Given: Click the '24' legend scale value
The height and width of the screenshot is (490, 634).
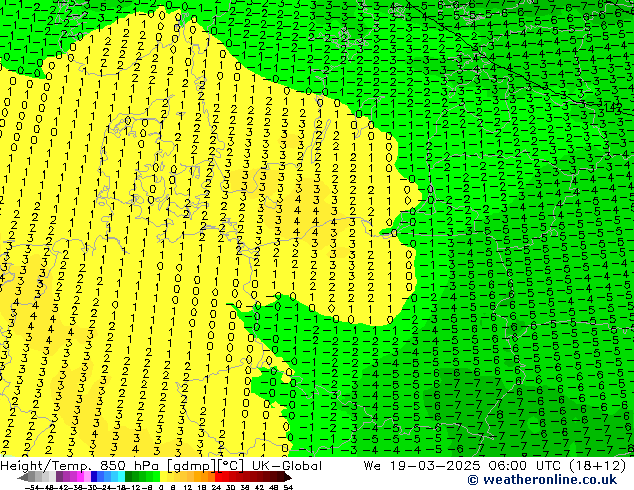Looking at the screenshot, I should (216, 487).
